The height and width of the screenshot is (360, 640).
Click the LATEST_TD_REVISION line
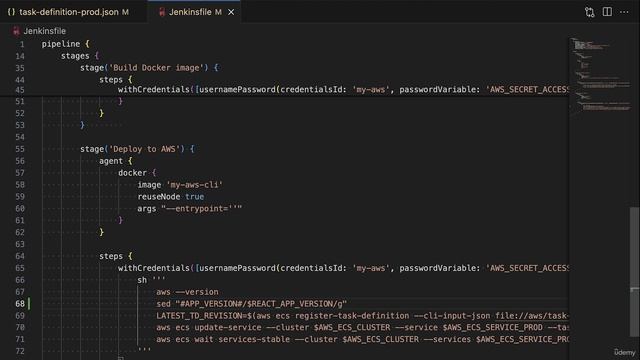point(362,316)
